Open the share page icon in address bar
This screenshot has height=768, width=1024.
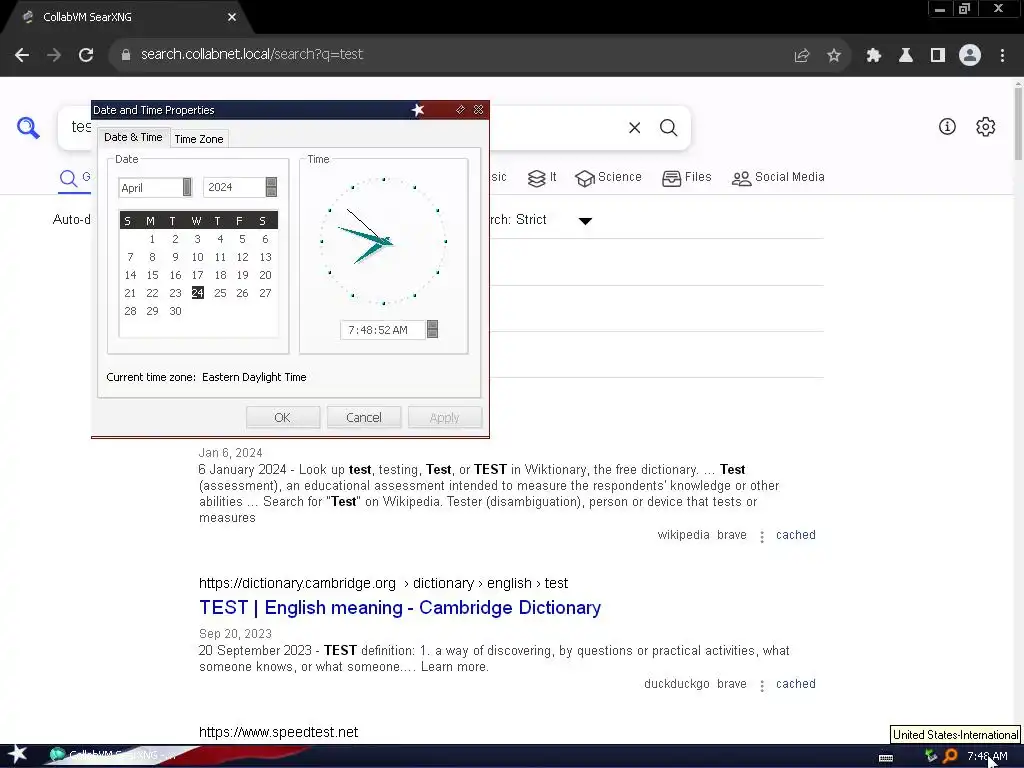tap(802, 55)
